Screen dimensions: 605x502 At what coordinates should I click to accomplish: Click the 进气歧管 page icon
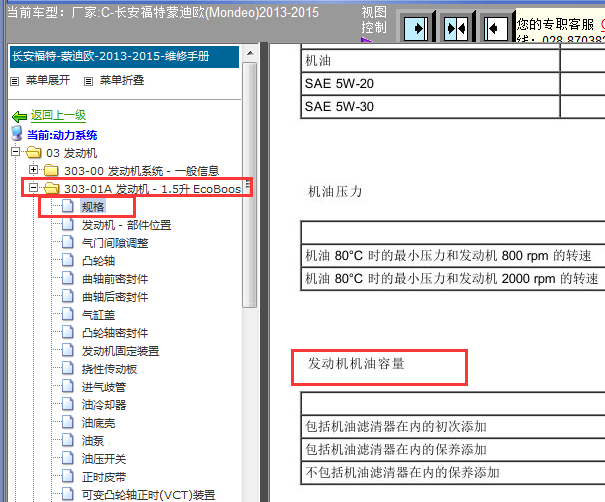click(68, 386)
